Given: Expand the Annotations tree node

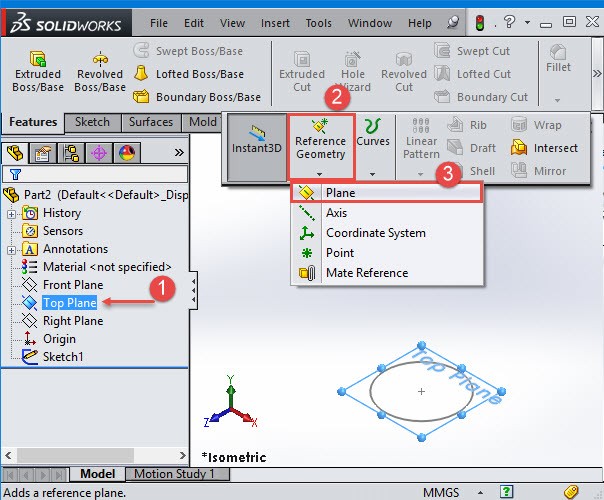Looking at the screenshot, I should point(12,250).
